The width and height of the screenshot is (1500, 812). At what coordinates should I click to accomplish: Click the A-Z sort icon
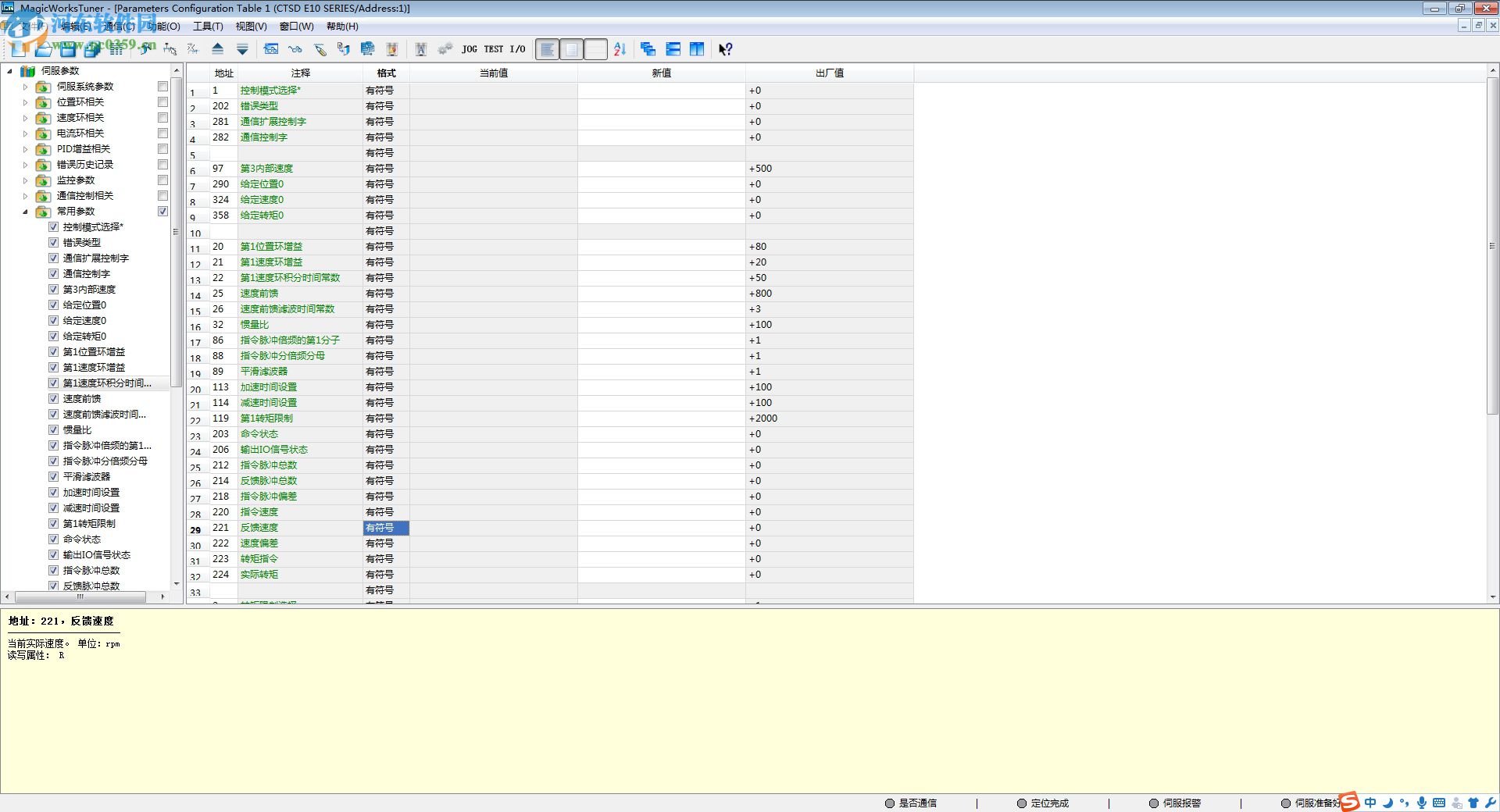pos(620,49)
